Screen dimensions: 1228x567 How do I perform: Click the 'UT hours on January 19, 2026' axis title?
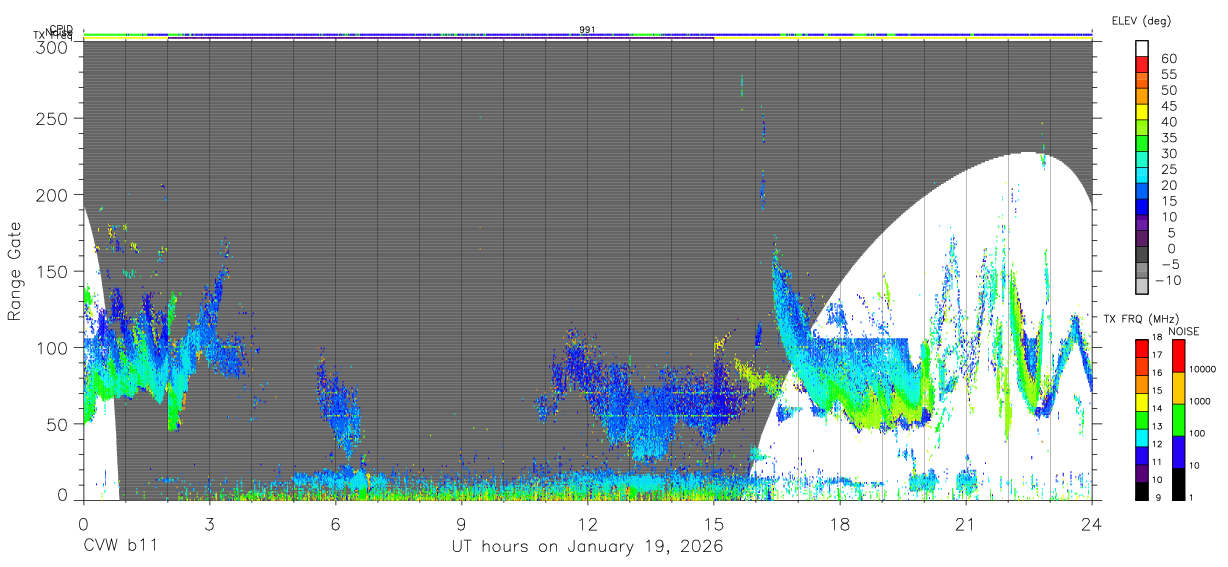tap(588, 547)
